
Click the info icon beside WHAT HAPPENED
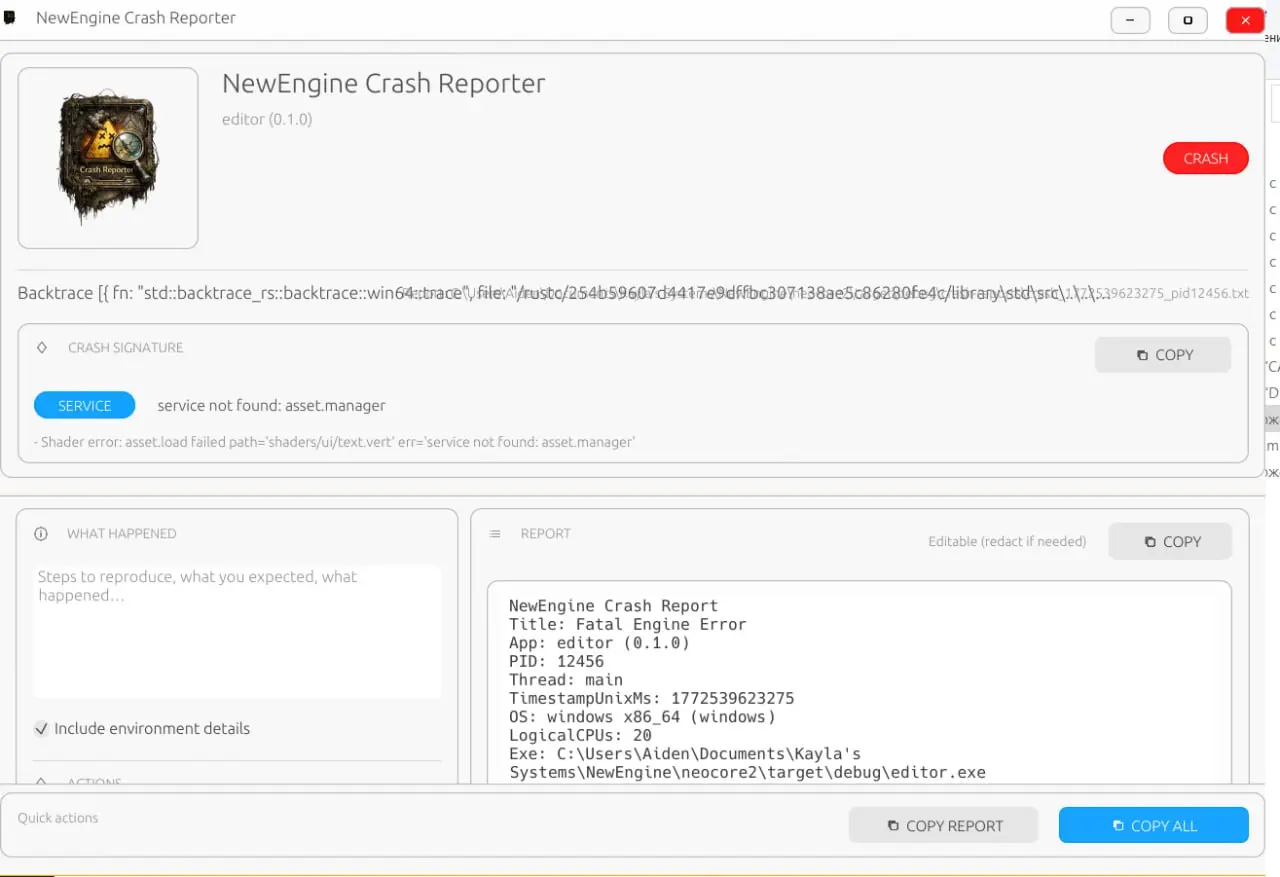(x=40, y=533)
